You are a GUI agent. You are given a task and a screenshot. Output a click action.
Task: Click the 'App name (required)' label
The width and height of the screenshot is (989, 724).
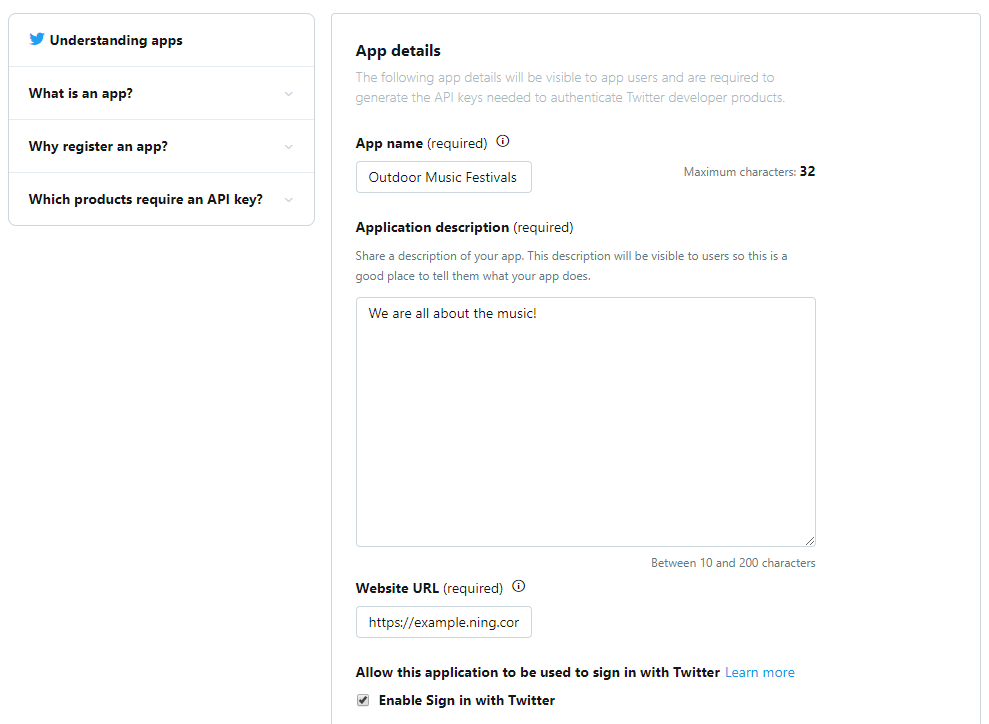pos(421,143)
